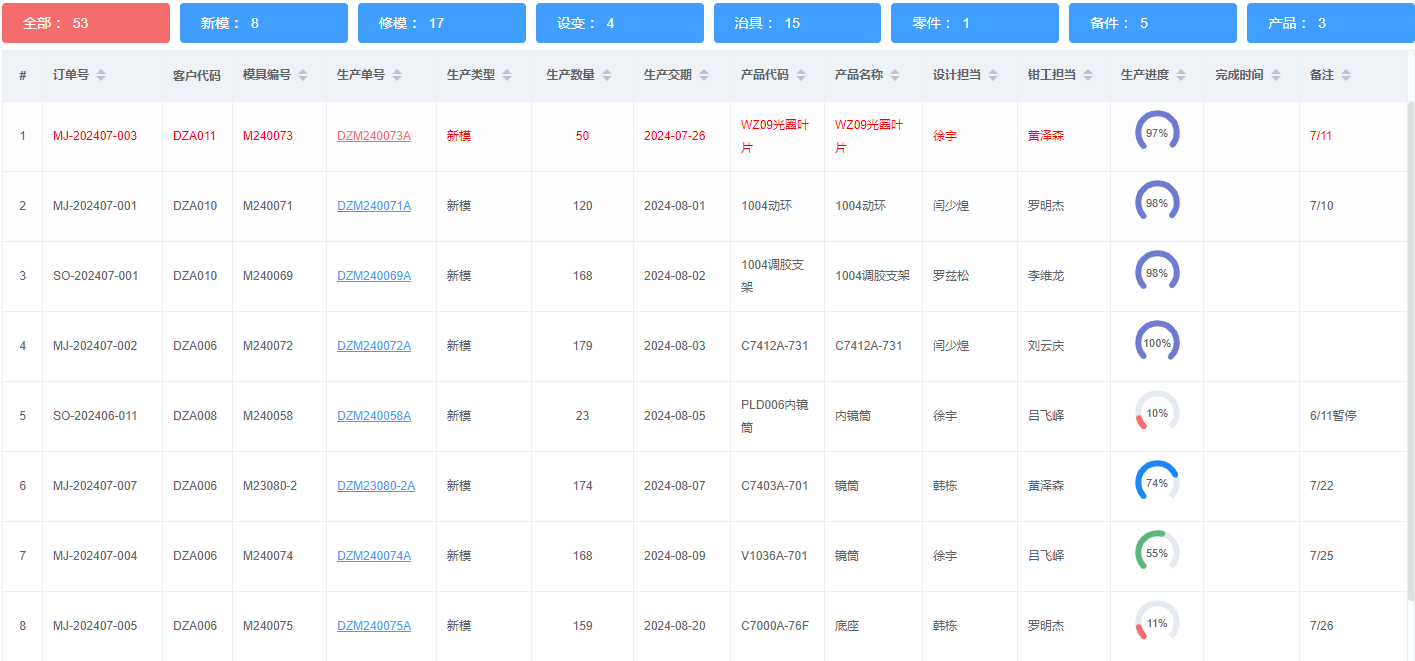Screen dimensions: 1415x661
Task: Select the 零件 1 filter tab
Action: tap(975, 23)
